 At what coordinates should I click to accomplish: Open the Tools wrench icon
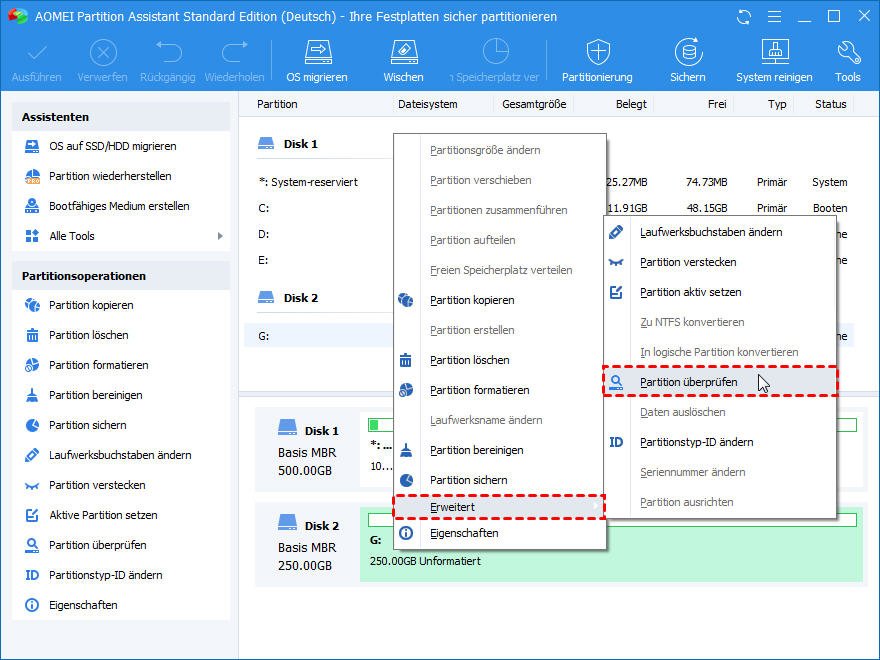[x=847, y=54]
